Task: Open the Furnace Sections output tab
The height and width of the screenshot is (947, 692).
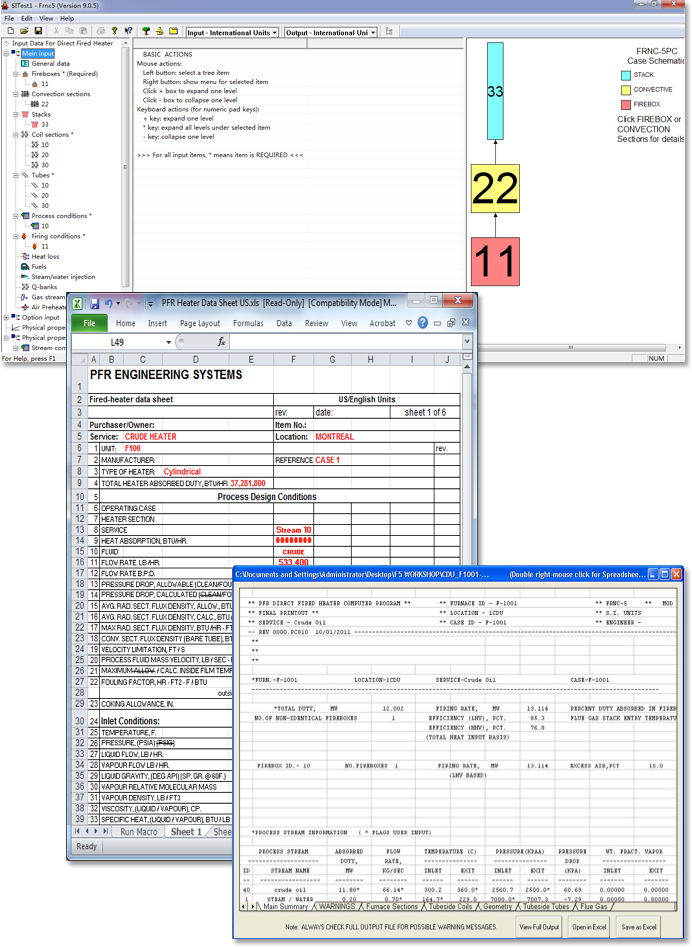Action: [x=392, y=907]
